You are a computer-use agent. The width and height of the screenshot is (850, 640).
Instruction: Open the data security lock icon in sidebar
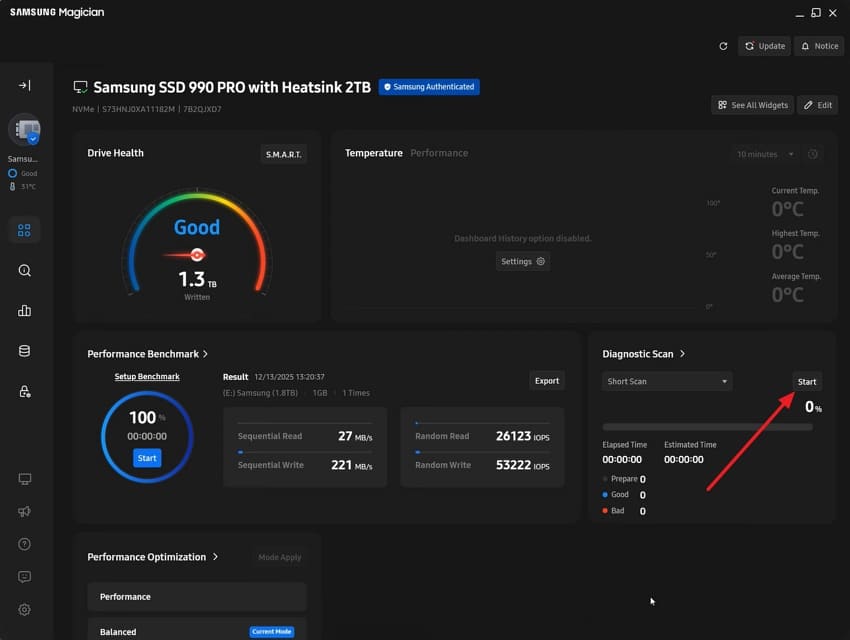pyautogui.click(x=24, y=391)
